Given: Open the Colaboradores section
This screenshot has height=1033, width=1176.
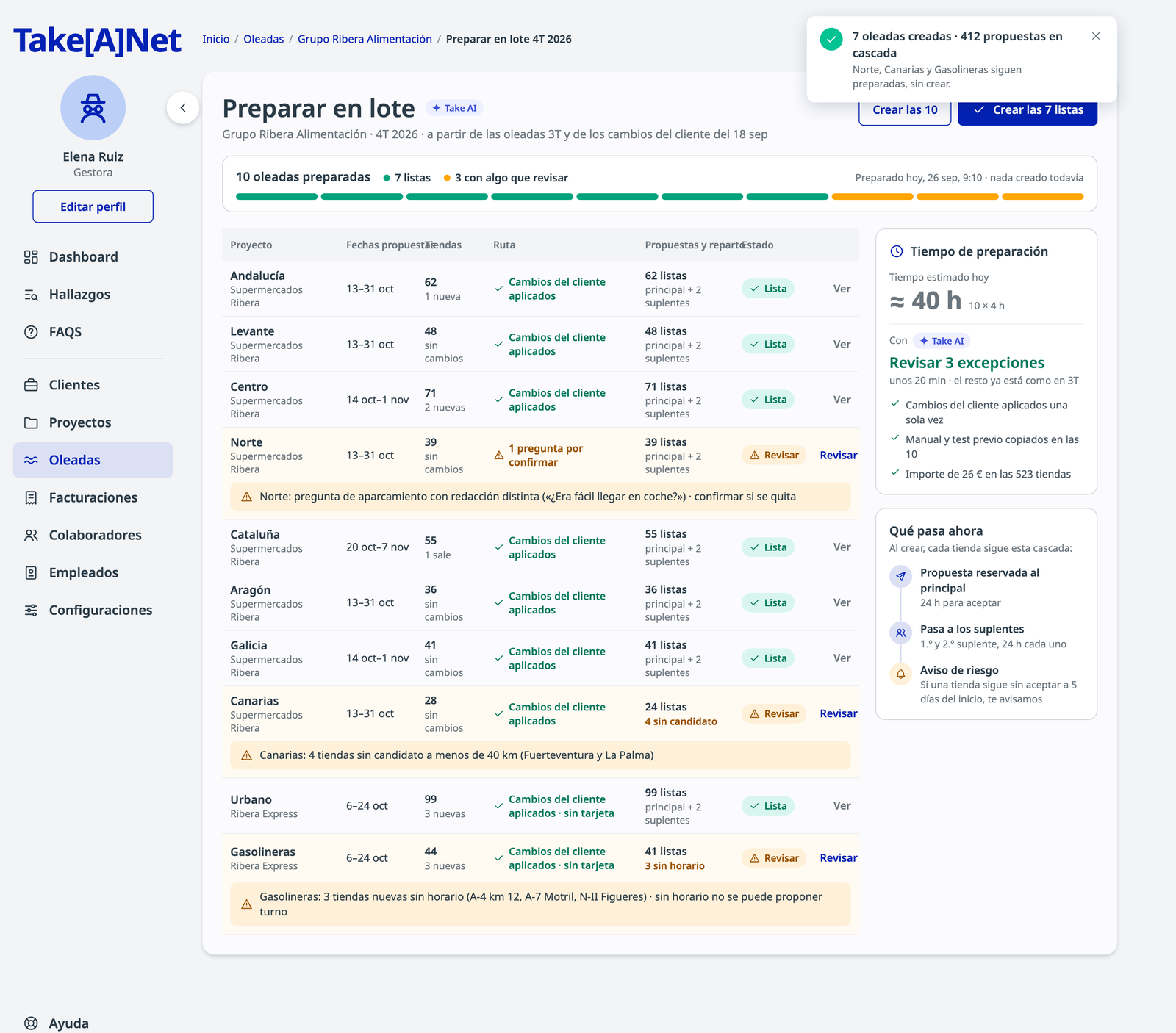Looking at the screenshot, I should pyautogui.click(x=93, y=535).
